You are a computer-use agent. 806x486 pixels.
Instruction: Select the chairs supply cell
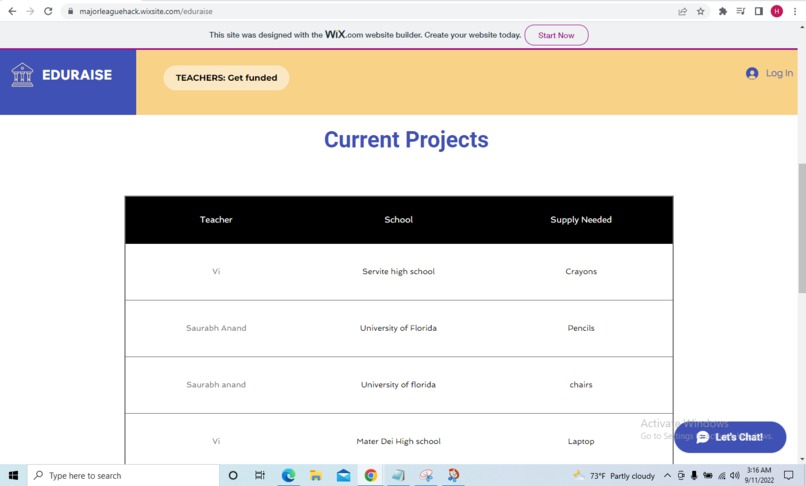[581, 385]
